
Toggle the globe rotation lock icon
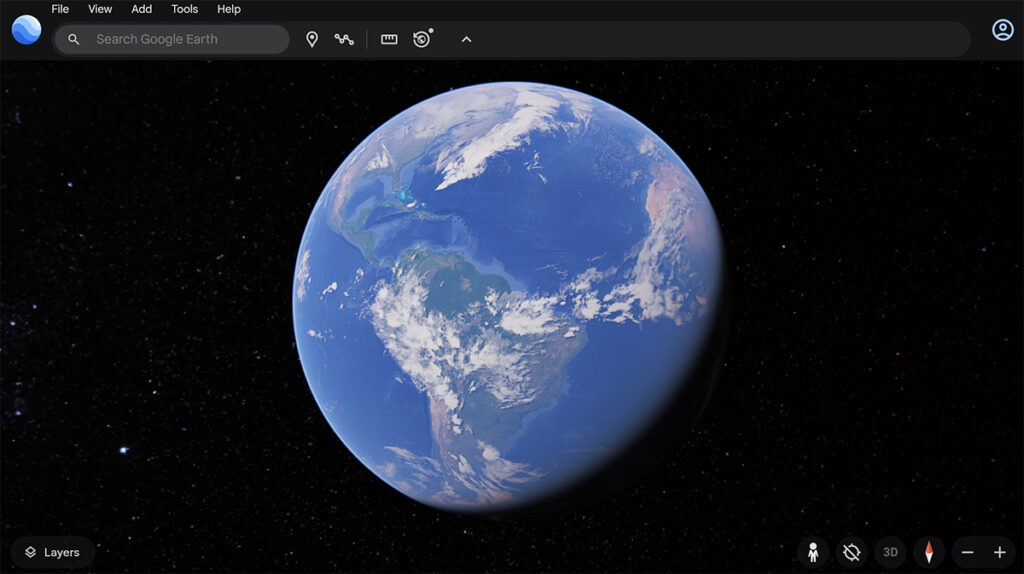(x=852, y=552)
